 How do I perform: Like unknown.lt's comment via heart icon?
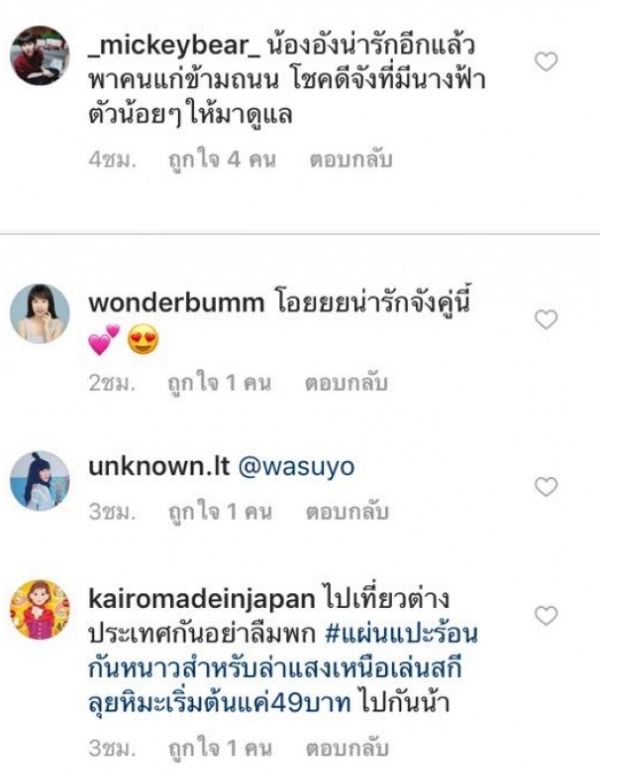(546, 487)
